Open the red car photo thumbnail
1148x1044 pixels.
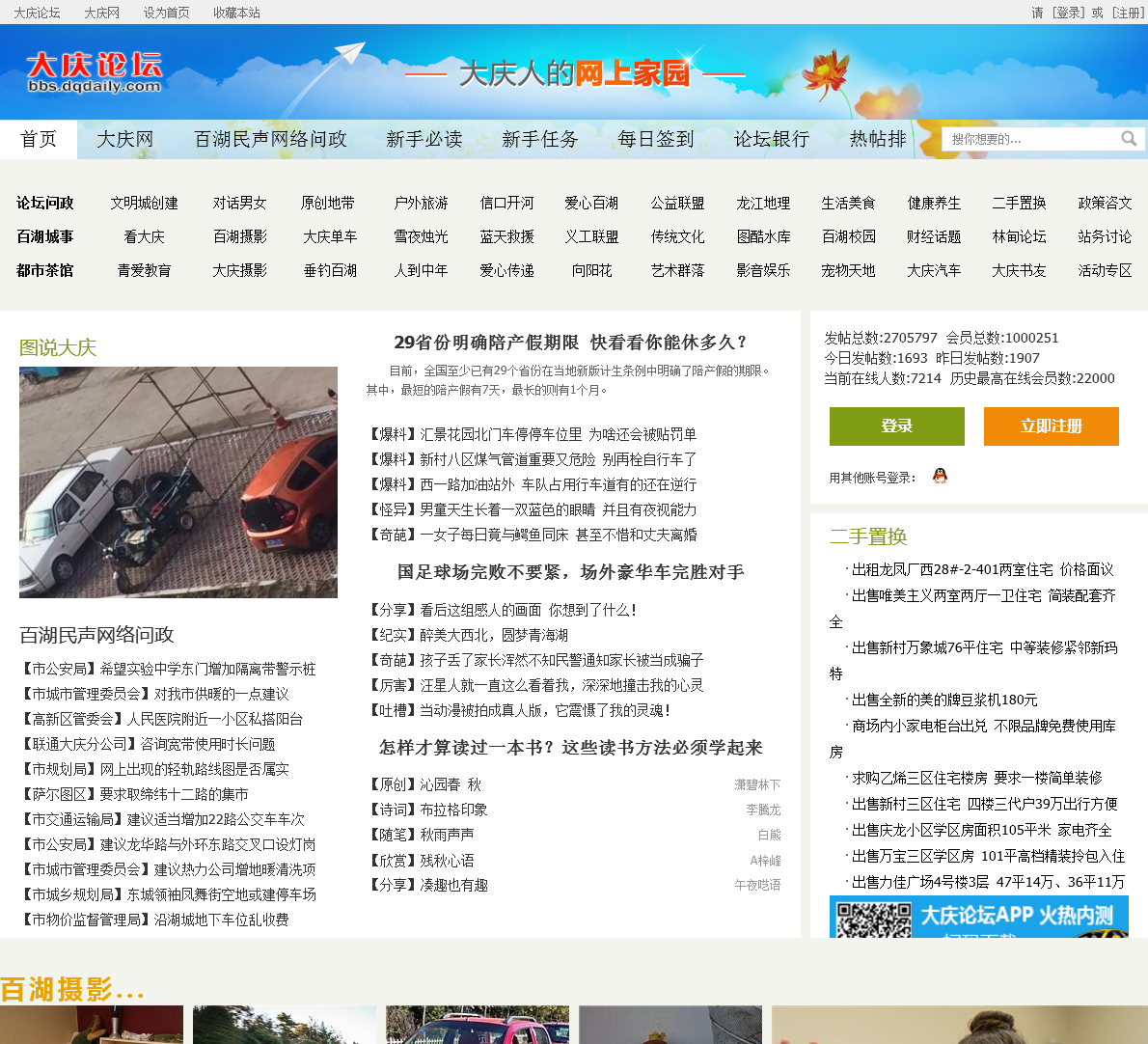pos(478,1025)
